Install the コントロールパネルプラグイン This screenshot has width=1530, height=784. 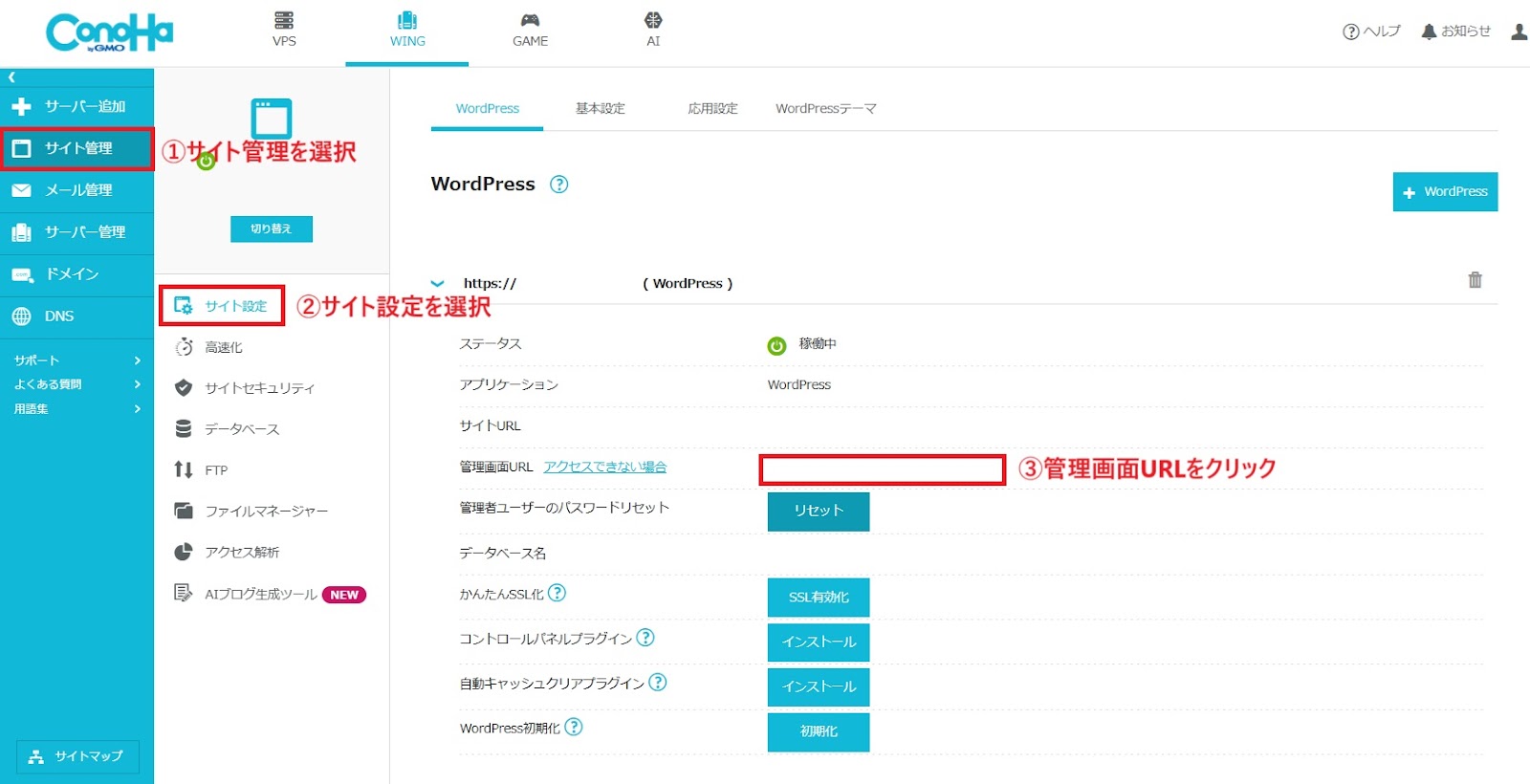point(819,642)
